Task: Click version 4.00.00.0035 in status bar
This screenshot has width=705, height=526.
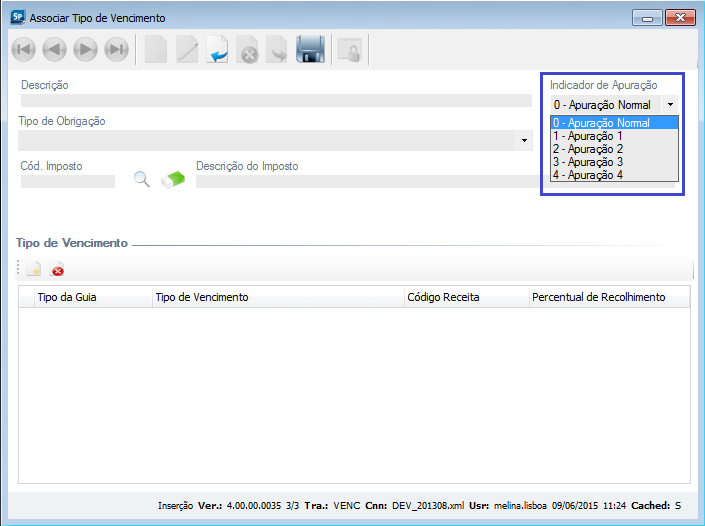Action: coord(254,506)
